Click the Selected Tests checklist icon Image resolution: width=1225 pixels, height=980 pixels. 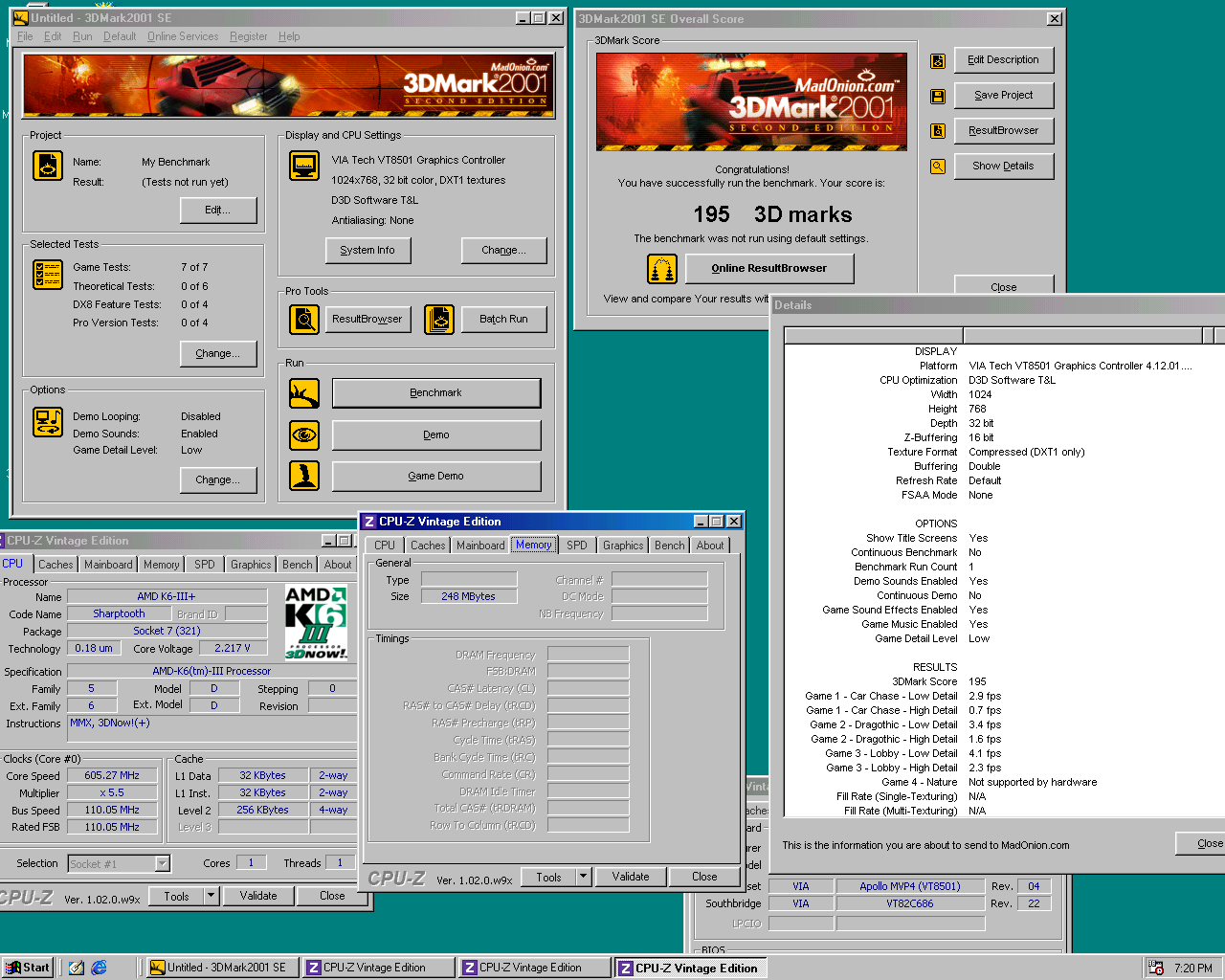coord(48,276)
